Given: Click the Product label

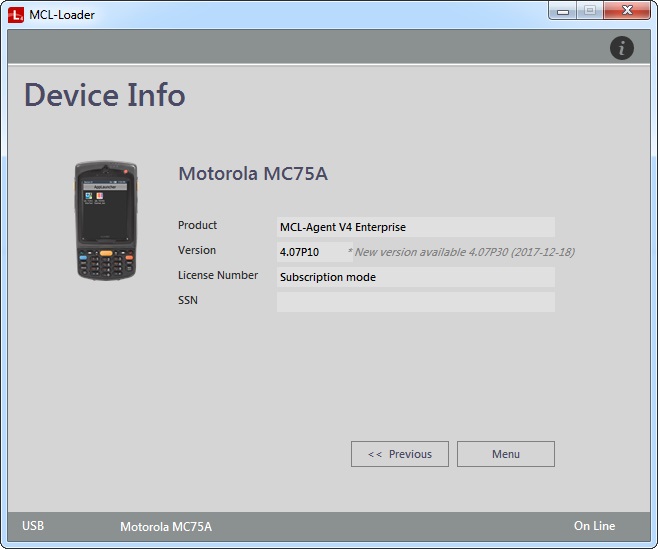Looking at the screenshot, I should (x=197, y=225).
